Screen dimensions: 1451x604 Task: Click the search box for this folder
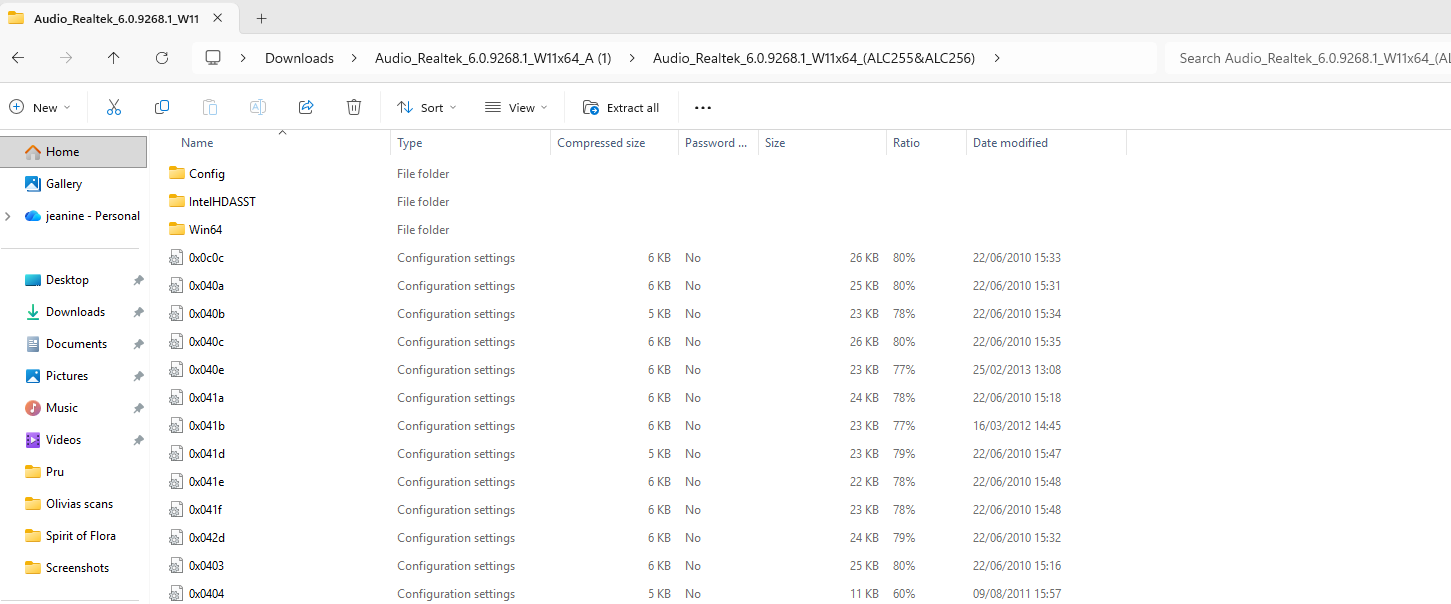click(1308, 58)
